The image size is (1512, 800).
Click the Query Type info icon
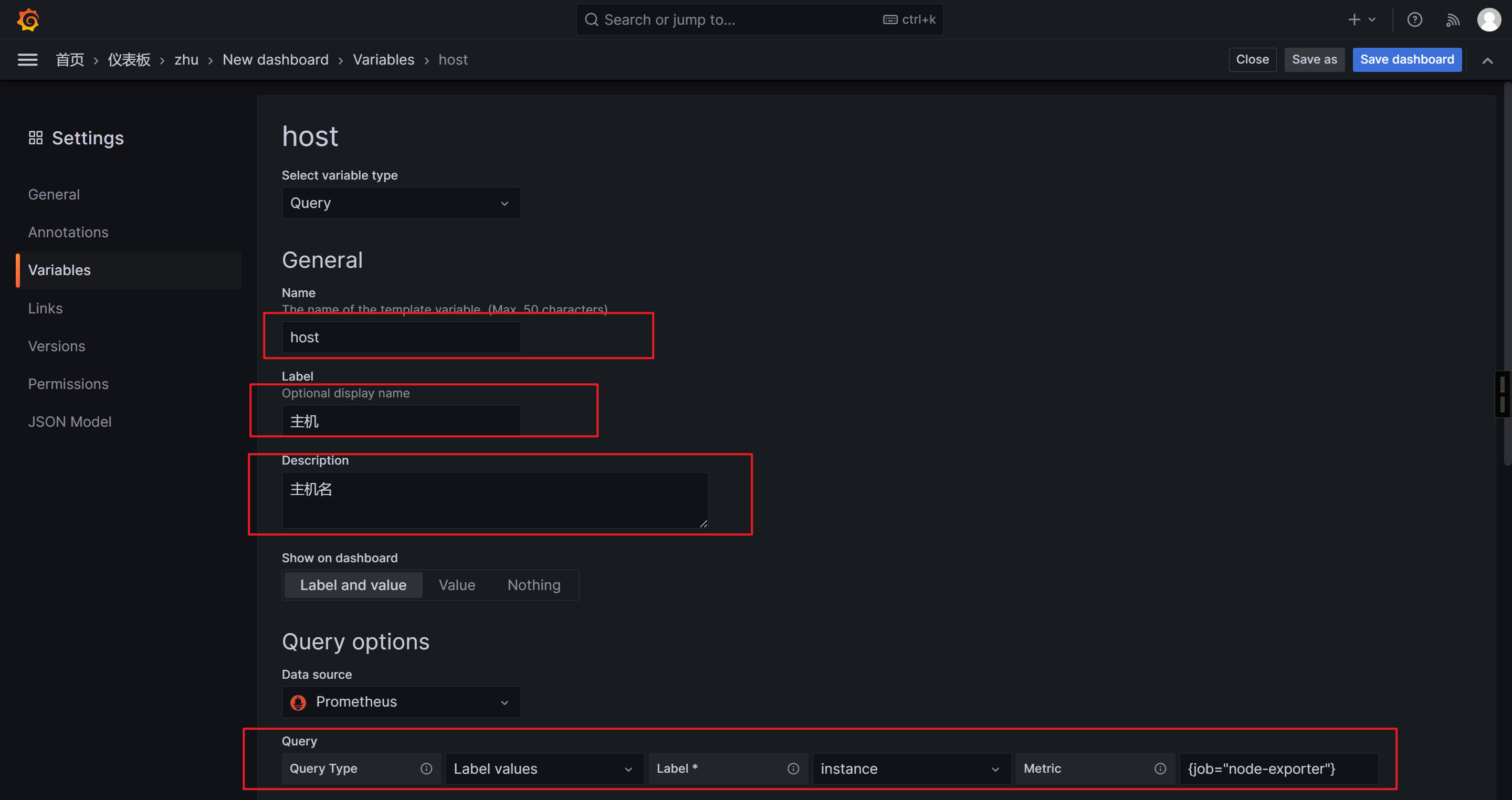click(x=427, y=769)
